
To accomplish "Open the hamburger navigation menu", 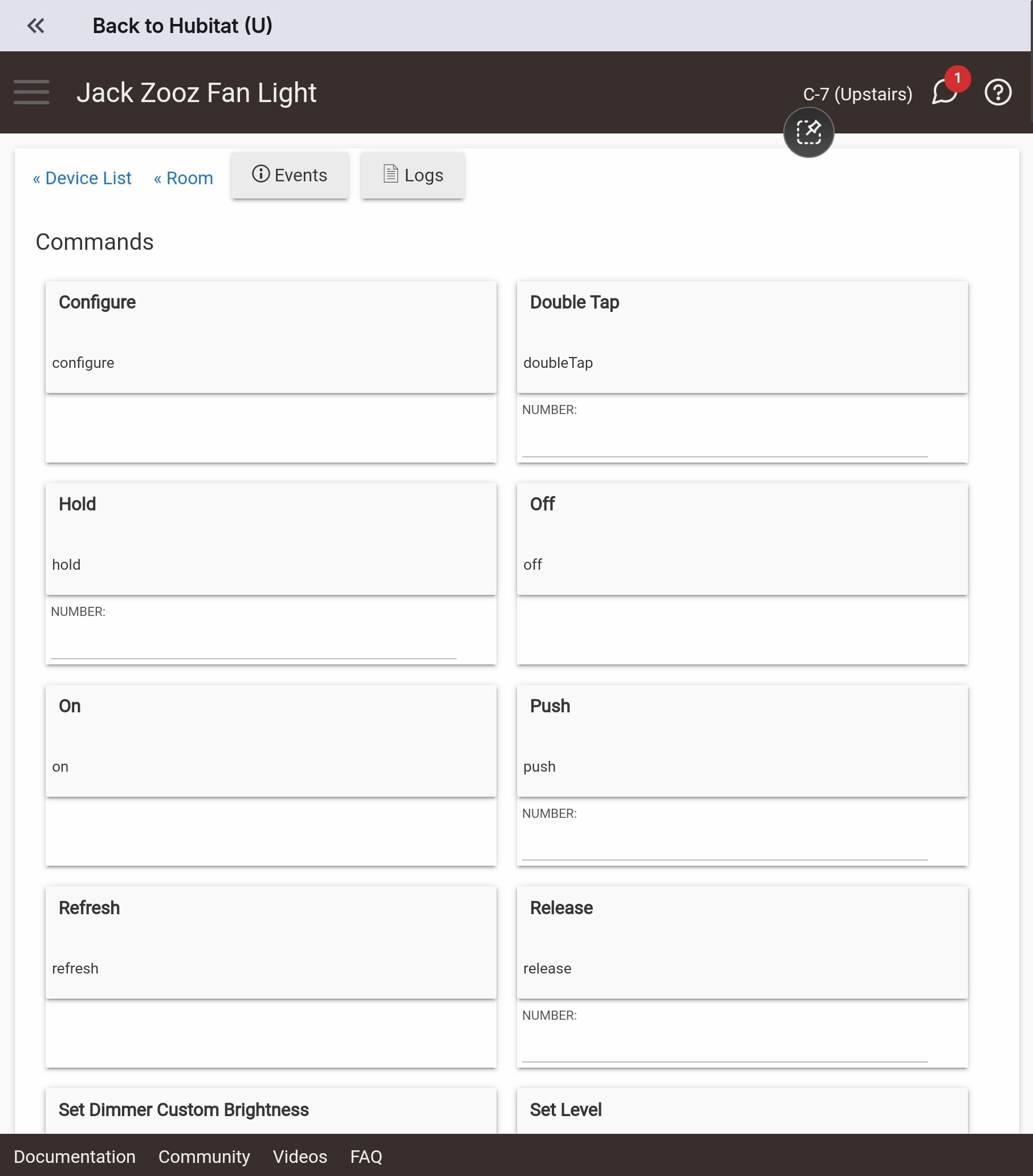I will click(x=31, y=92).
